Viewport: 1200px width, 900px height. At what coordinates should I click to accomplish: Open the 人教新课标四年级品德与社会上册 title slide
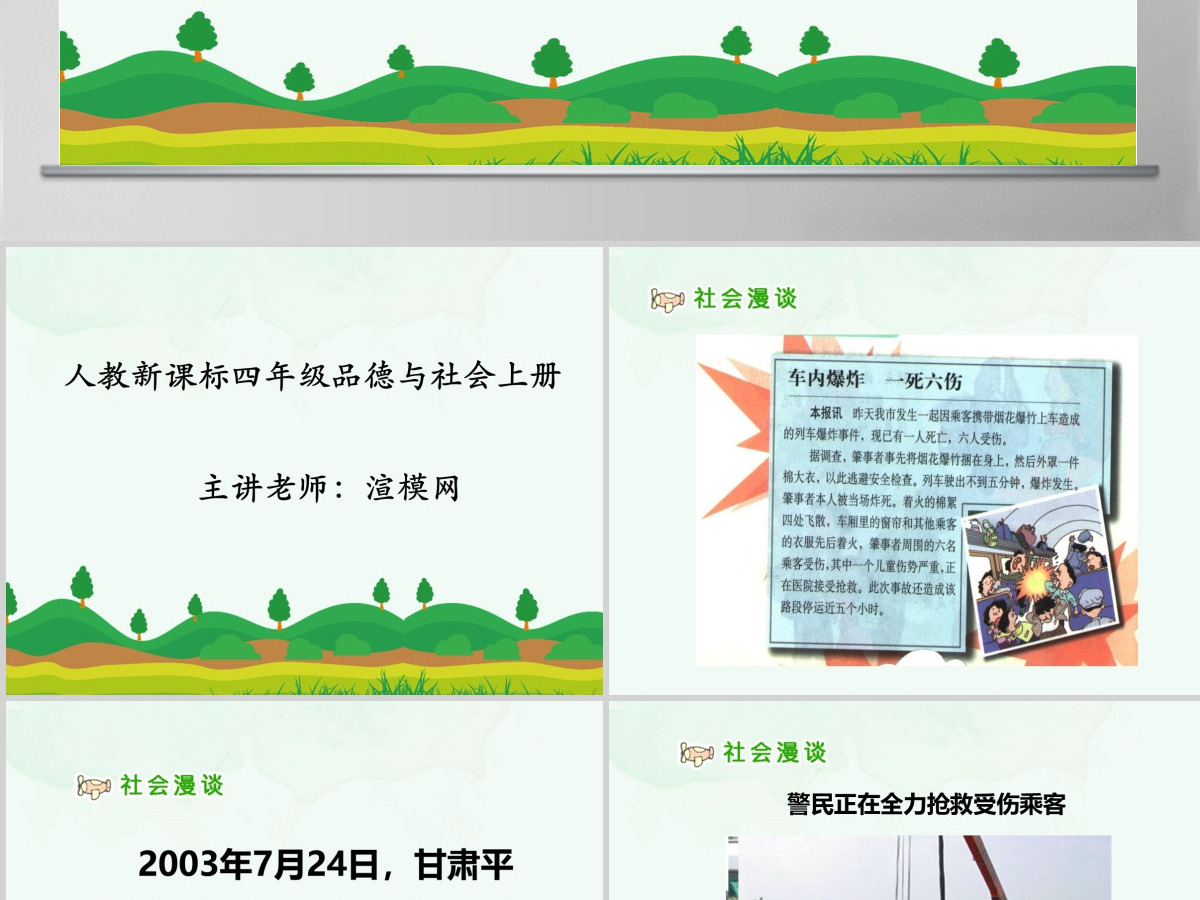pos(304,471)
